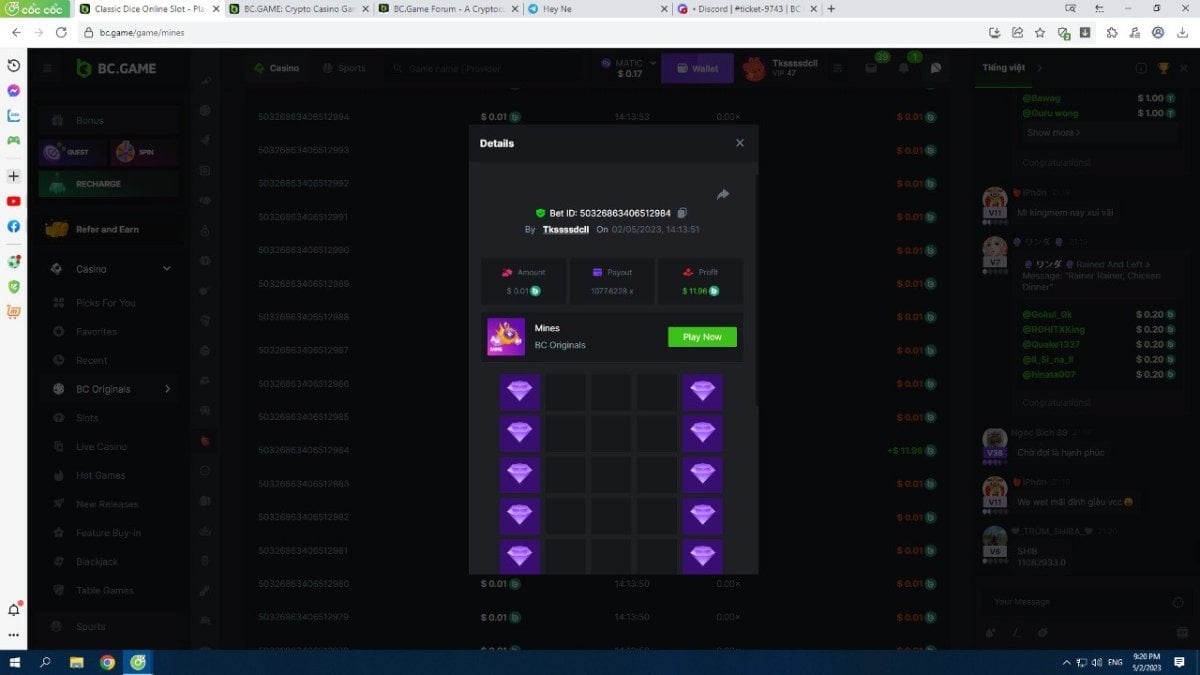This screenshot has width=1200, height=675.
Task: Open the Wallet button in header
Action: click(697, 69)
